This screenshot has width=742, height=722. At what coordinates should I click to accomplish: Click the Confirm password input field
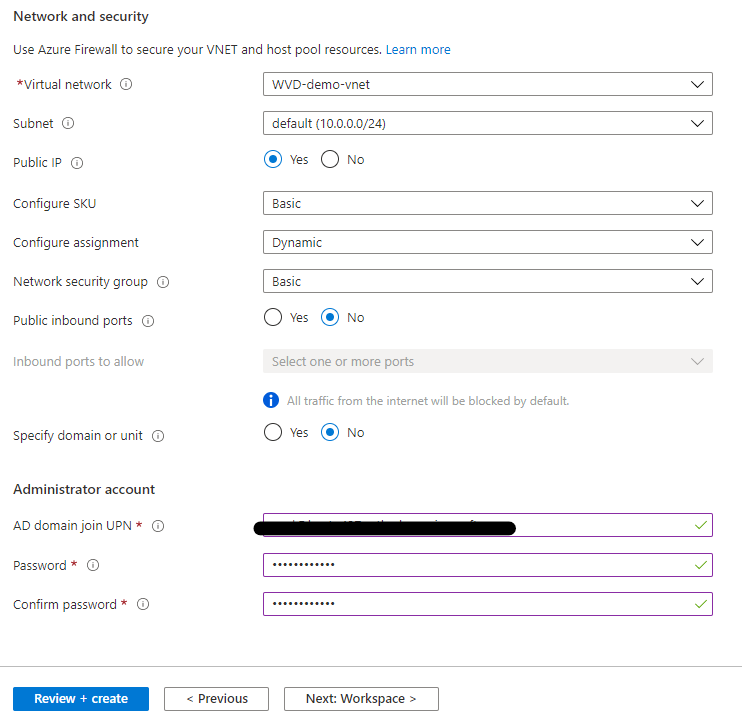(488, 604)
